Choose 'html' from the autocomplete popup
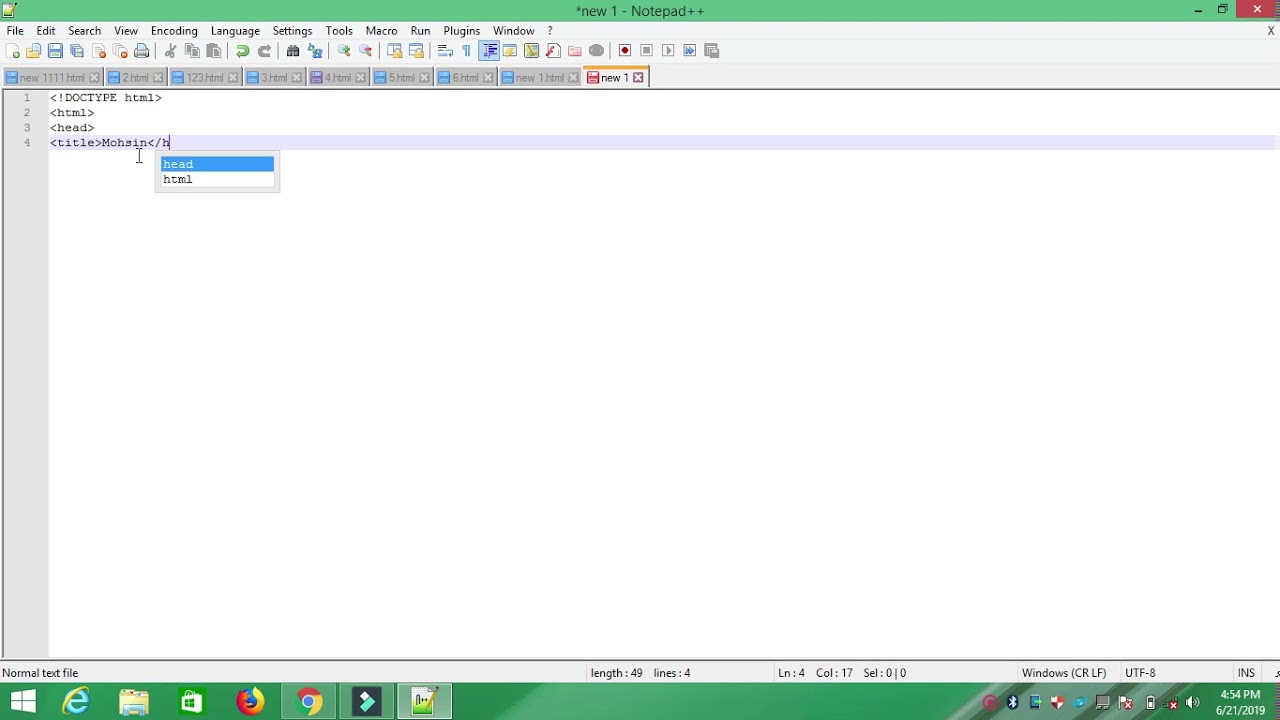The width and height of the screenshot is (1280, 720). 217,180
